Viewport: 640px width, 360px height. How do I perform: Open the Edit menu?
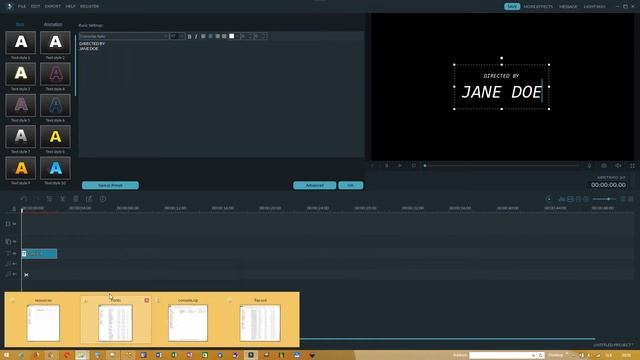pyautogui.click(x=36, y=7)
